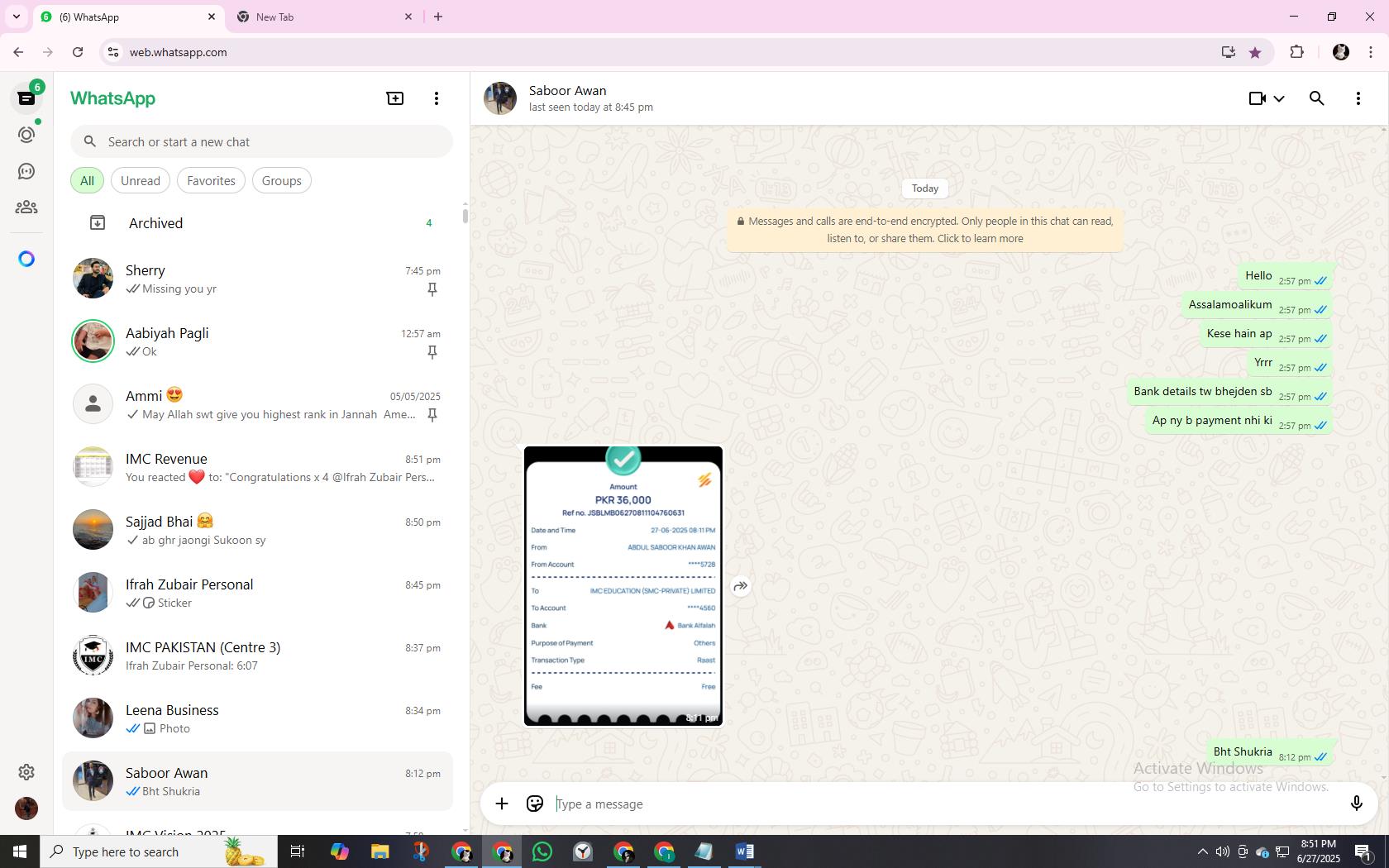The width and height of the screenshot is (1389, 868).
Task: Start a video call with Saboor Awan
Action: (x=1257, y=98)
